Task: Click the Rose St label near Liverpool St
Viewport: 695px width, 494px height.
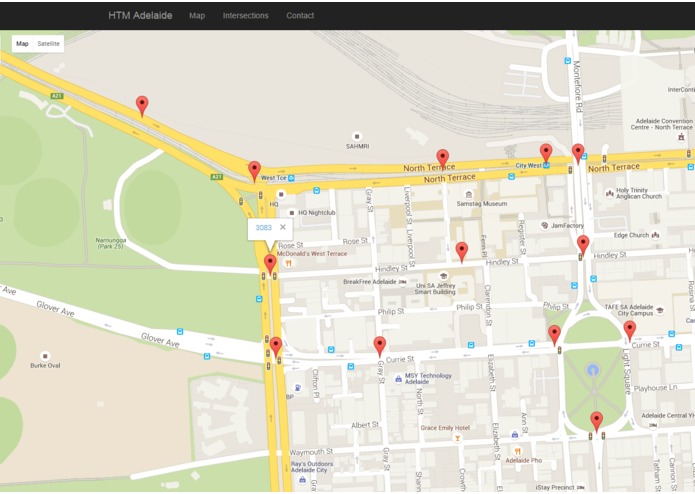Action: pyautogui.click(x=355, y=241)
